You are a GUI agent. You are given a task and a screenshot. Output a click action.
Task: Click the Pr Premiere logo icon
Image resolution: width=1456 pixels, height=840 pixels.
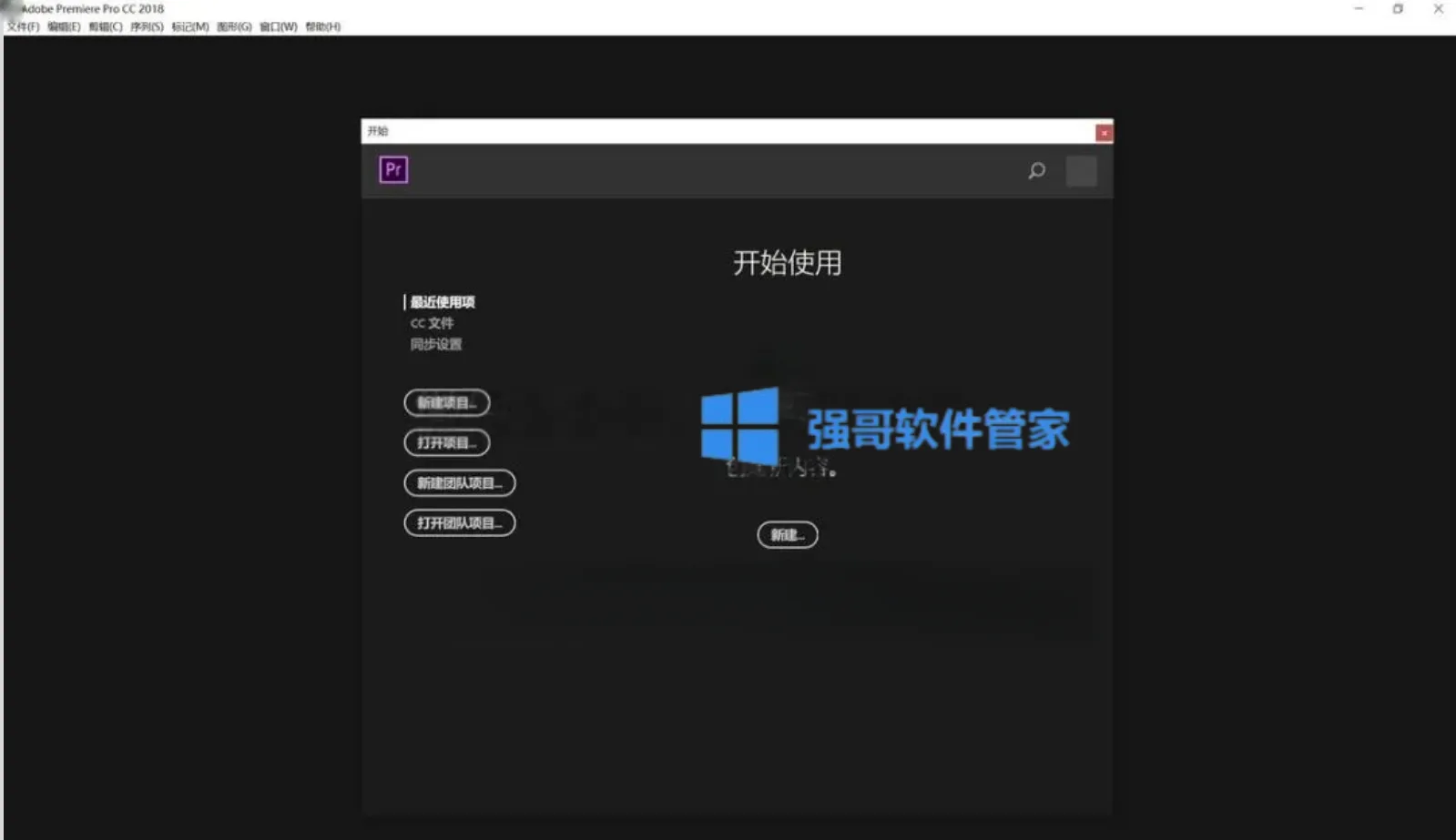tap(393, 169)
